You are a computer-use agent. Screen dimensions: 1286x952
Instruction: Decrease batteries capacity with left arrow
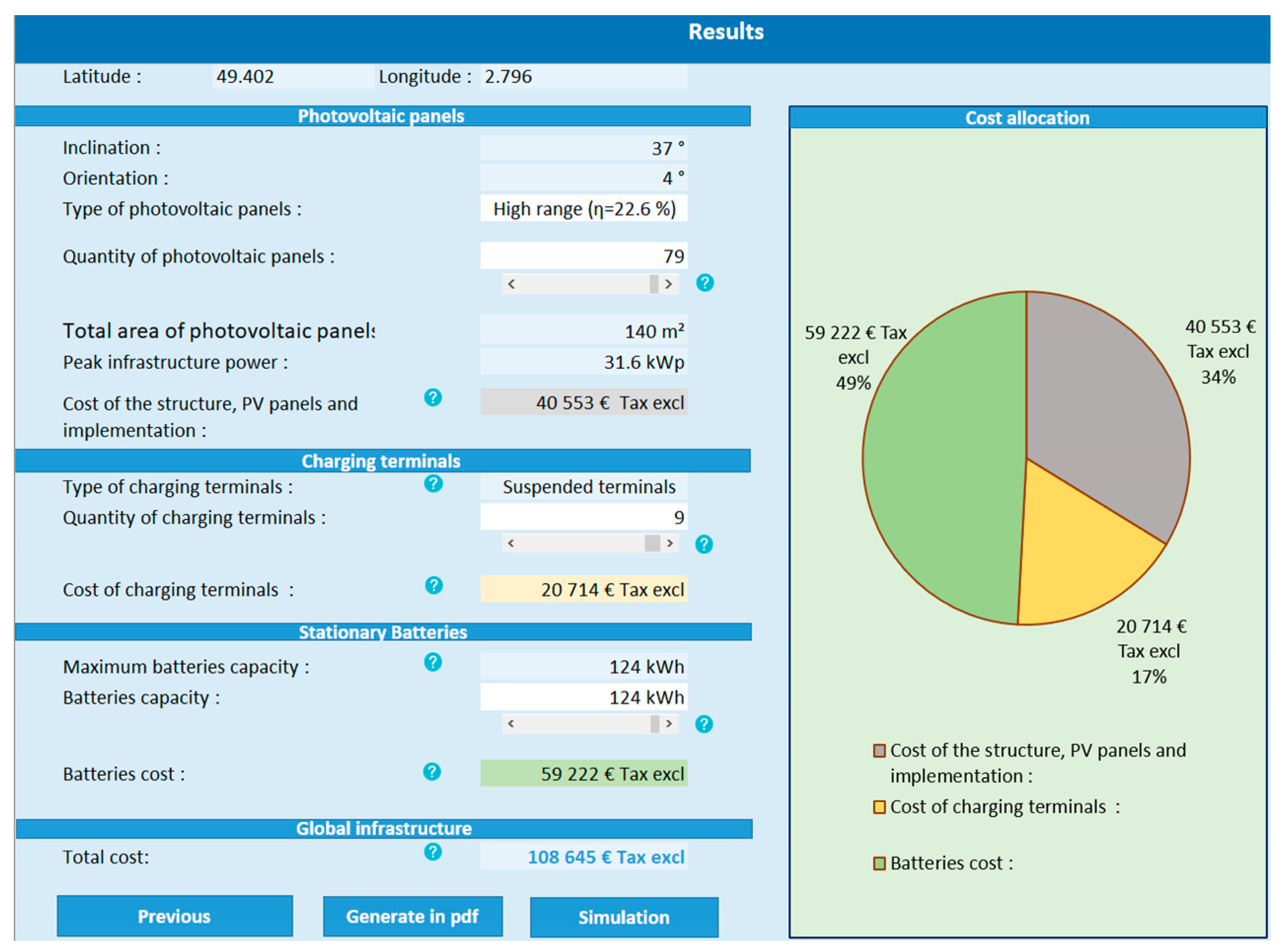[x=511, y=724]
